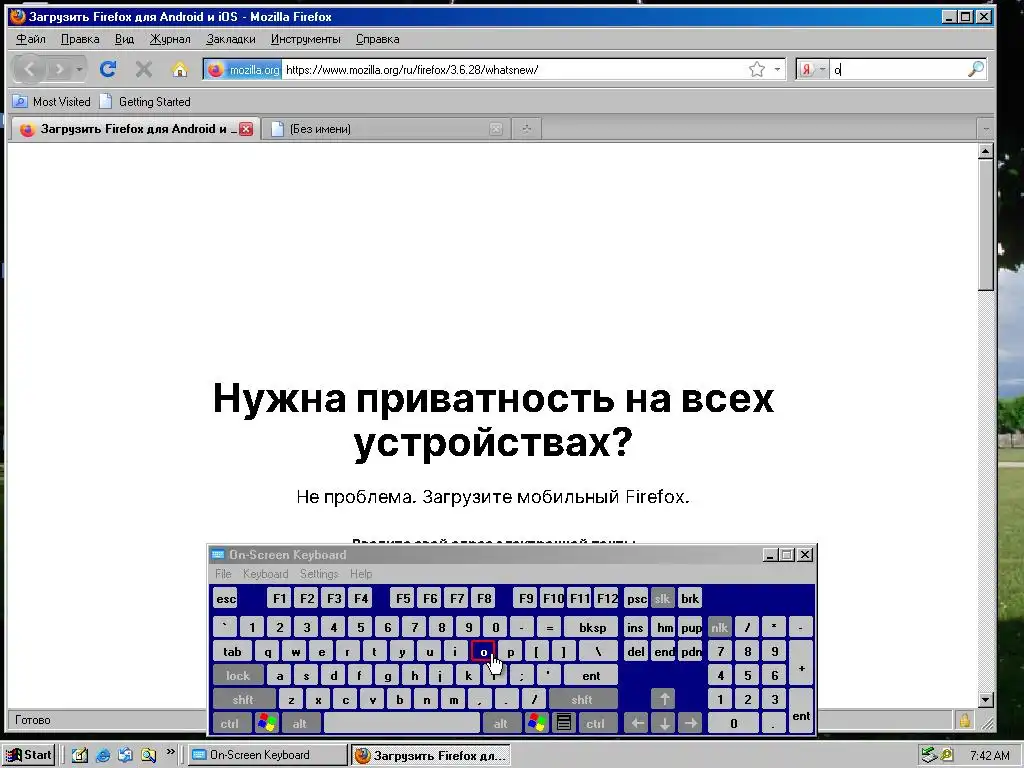Click the right arrow key on on-screen keyboard
The height and width of the screenshot is (768, 1024).
click(x=690, y=724)
